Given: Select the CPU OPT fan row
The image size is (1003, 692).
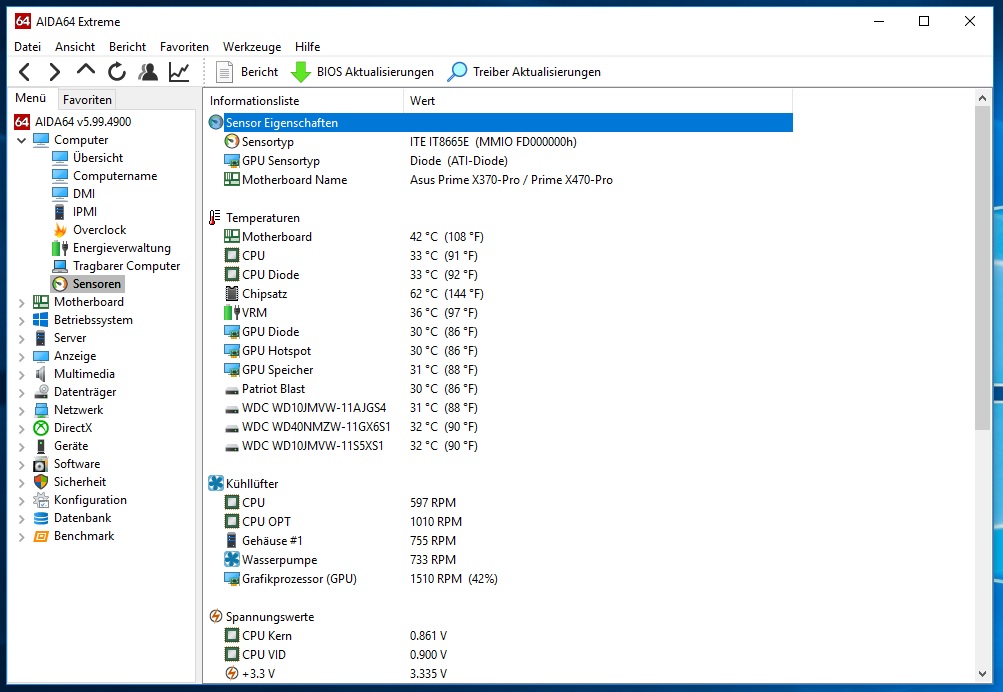Looking at the screenshot, I should (500, 521).
